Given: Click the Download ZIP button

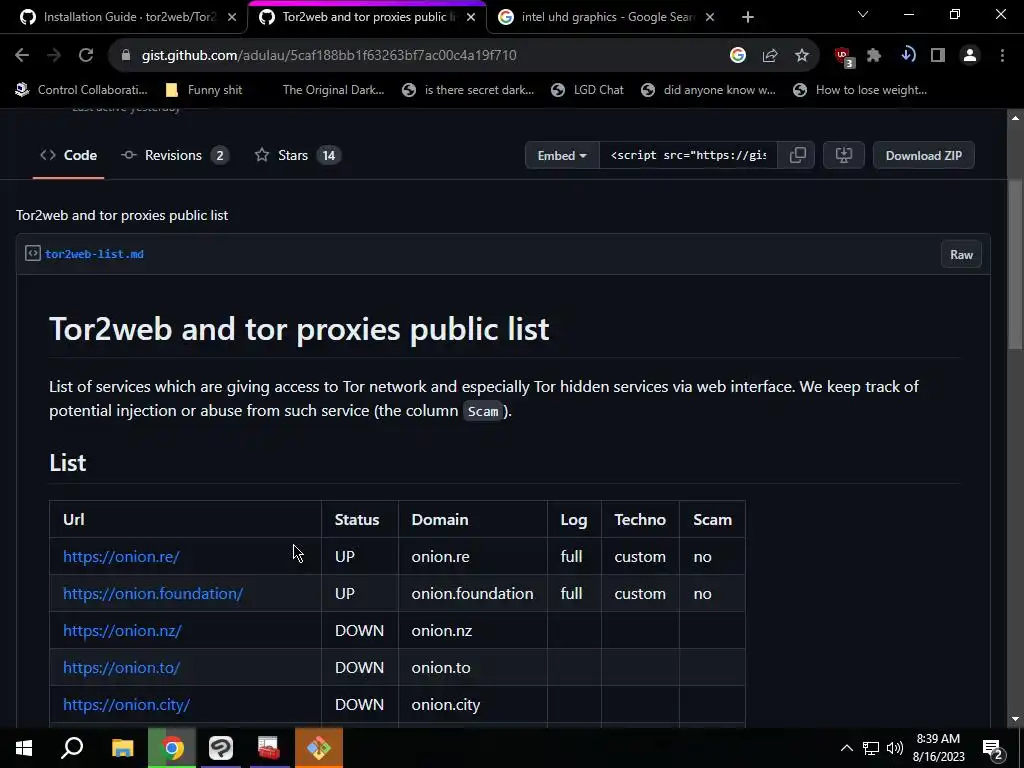Looking at the screenshot, I should tap(923, 155).
